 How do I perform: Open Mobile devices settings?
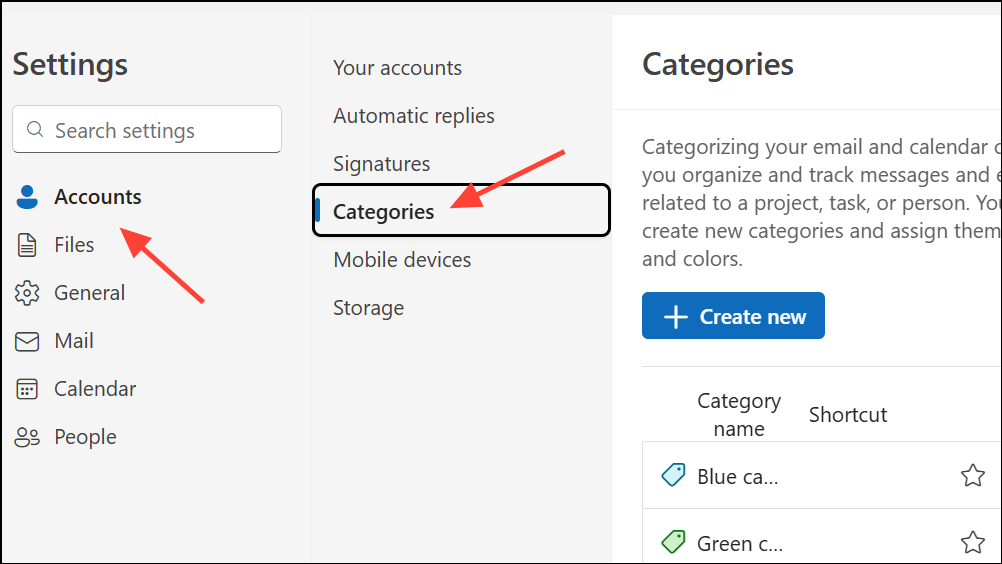402,260
